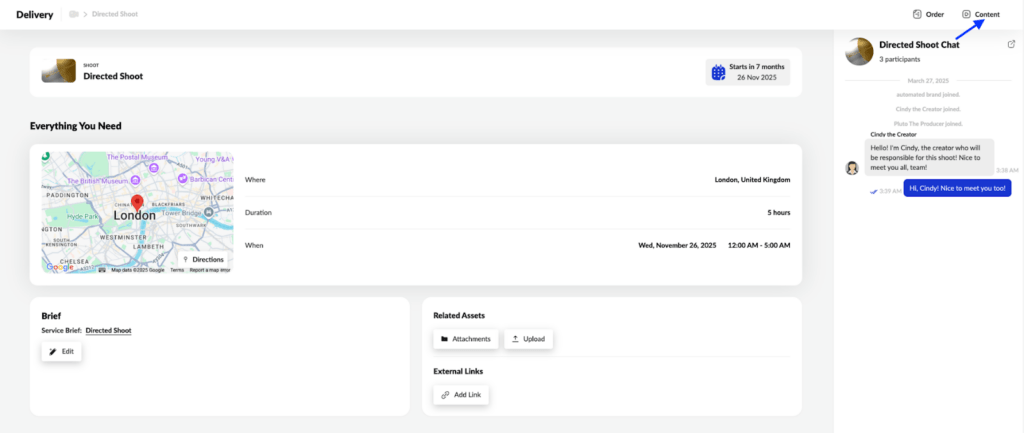Click the red London map pin
Screen dimensions: 1024x433
(137, 203)
